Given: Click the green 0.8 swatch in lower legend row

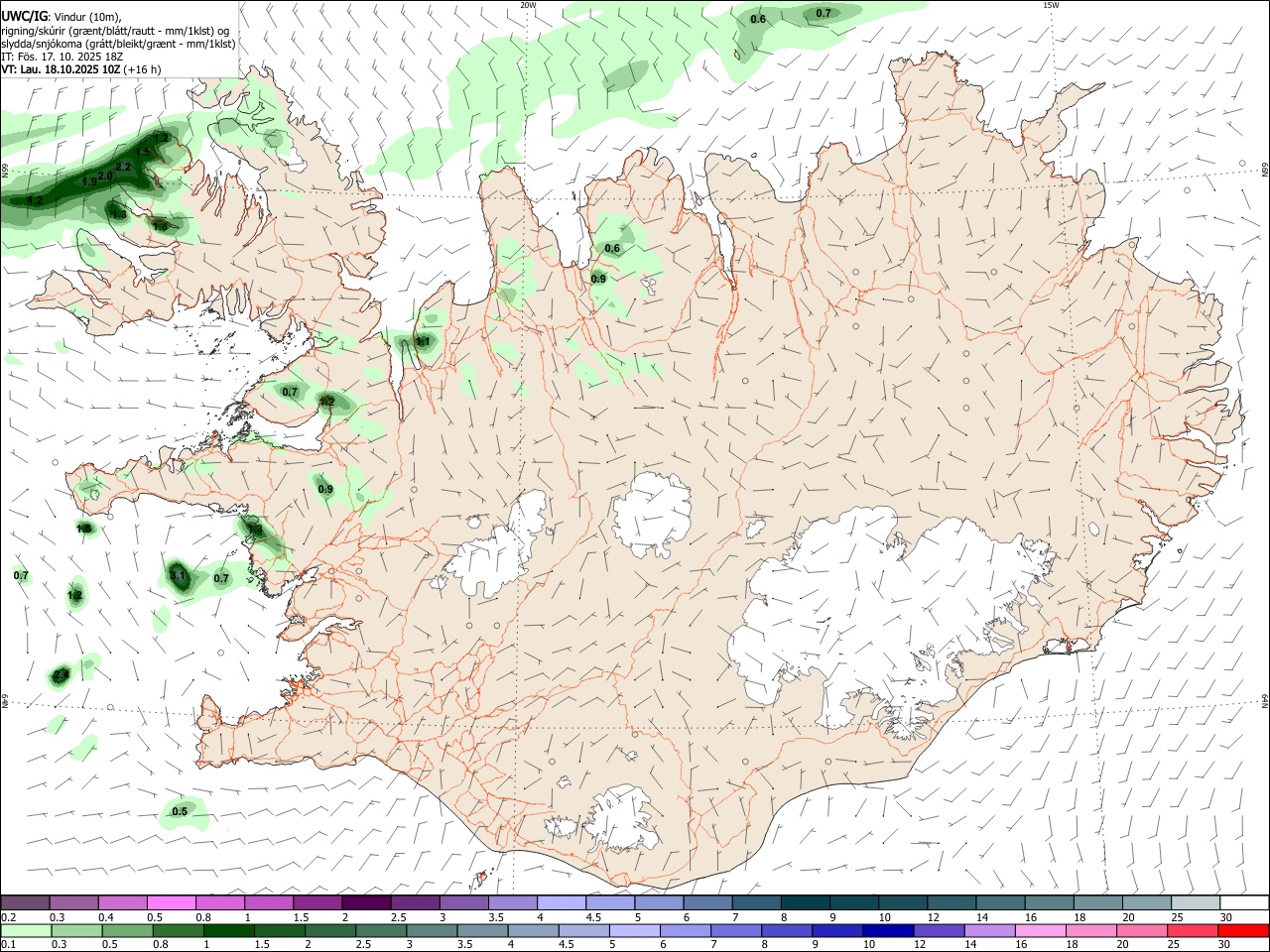Looking at the screenshot, I should tap(178, 931).
